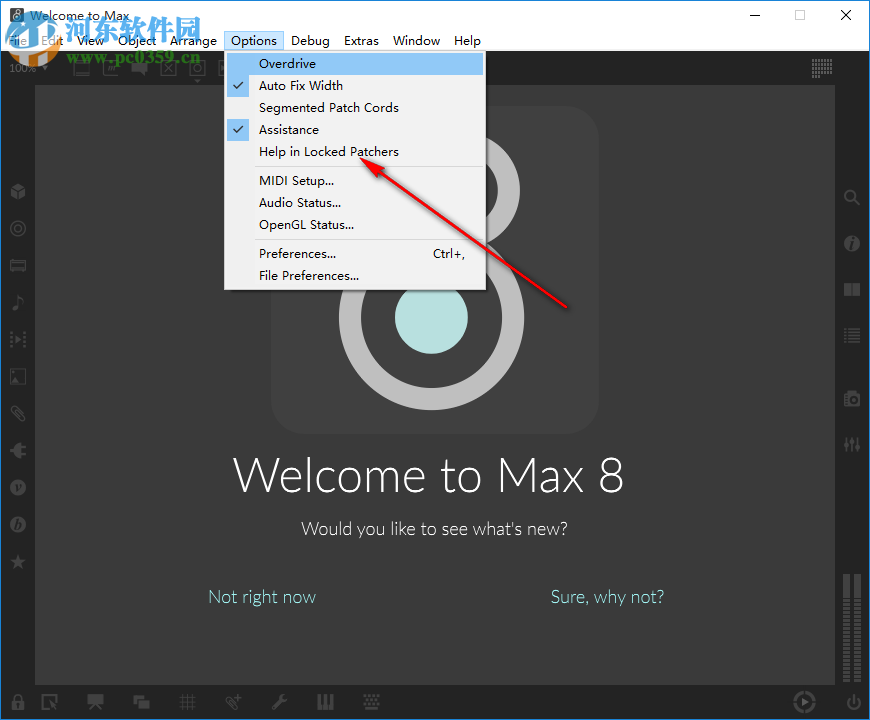Click the wrench tool in the bottom toolbar
870x720 pixels.
(279, 702)
